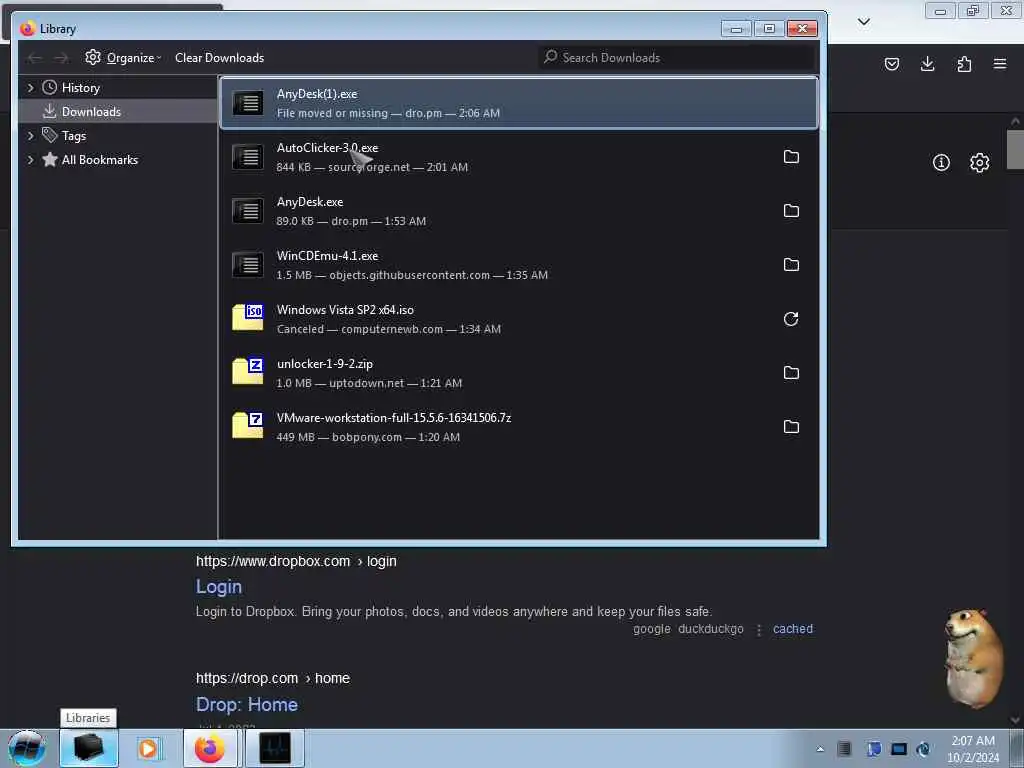Open the Drop: Home search result
This screenshot has height=768, width=1024.
point(247,705)
